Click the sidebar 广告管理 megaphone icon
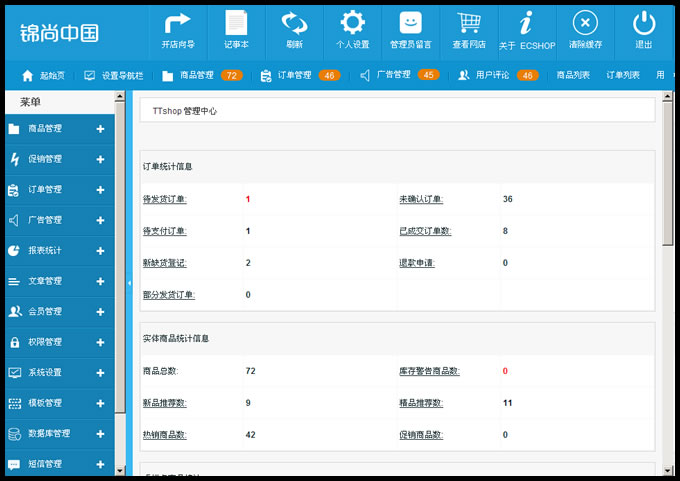 [14, 220]
